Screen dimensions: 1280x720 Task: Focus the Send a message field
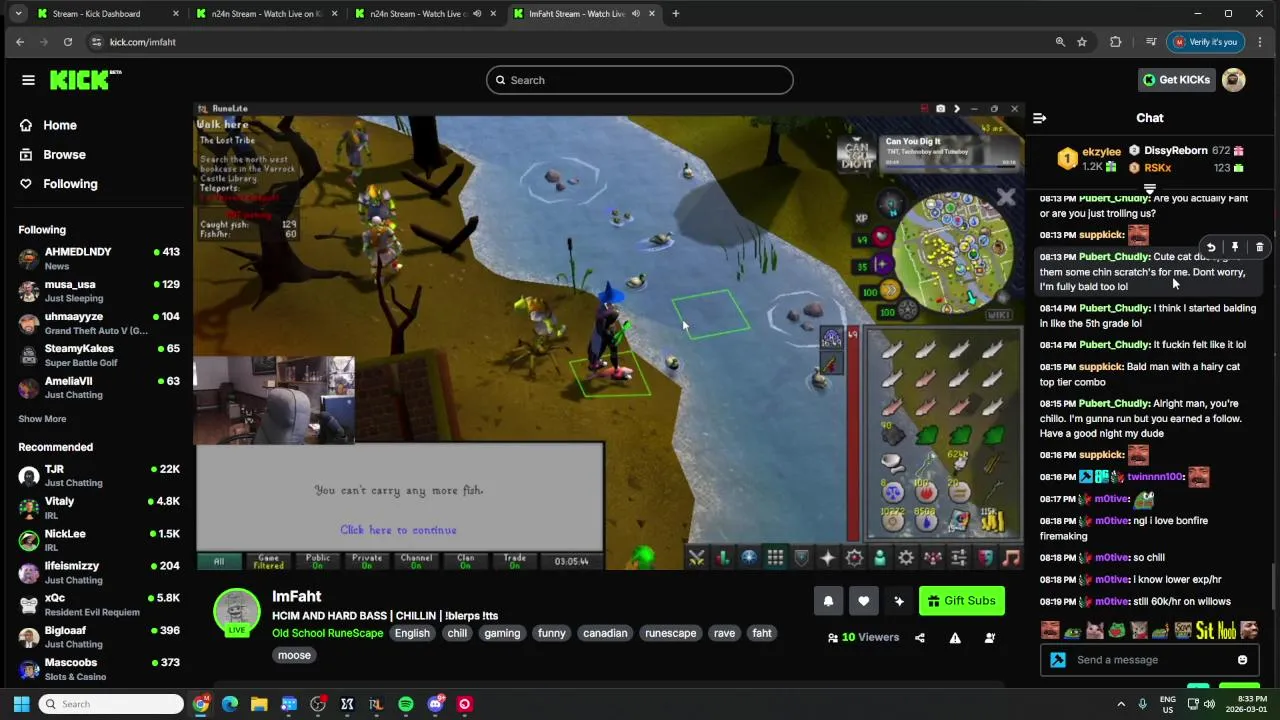[x=1150, y=660]
